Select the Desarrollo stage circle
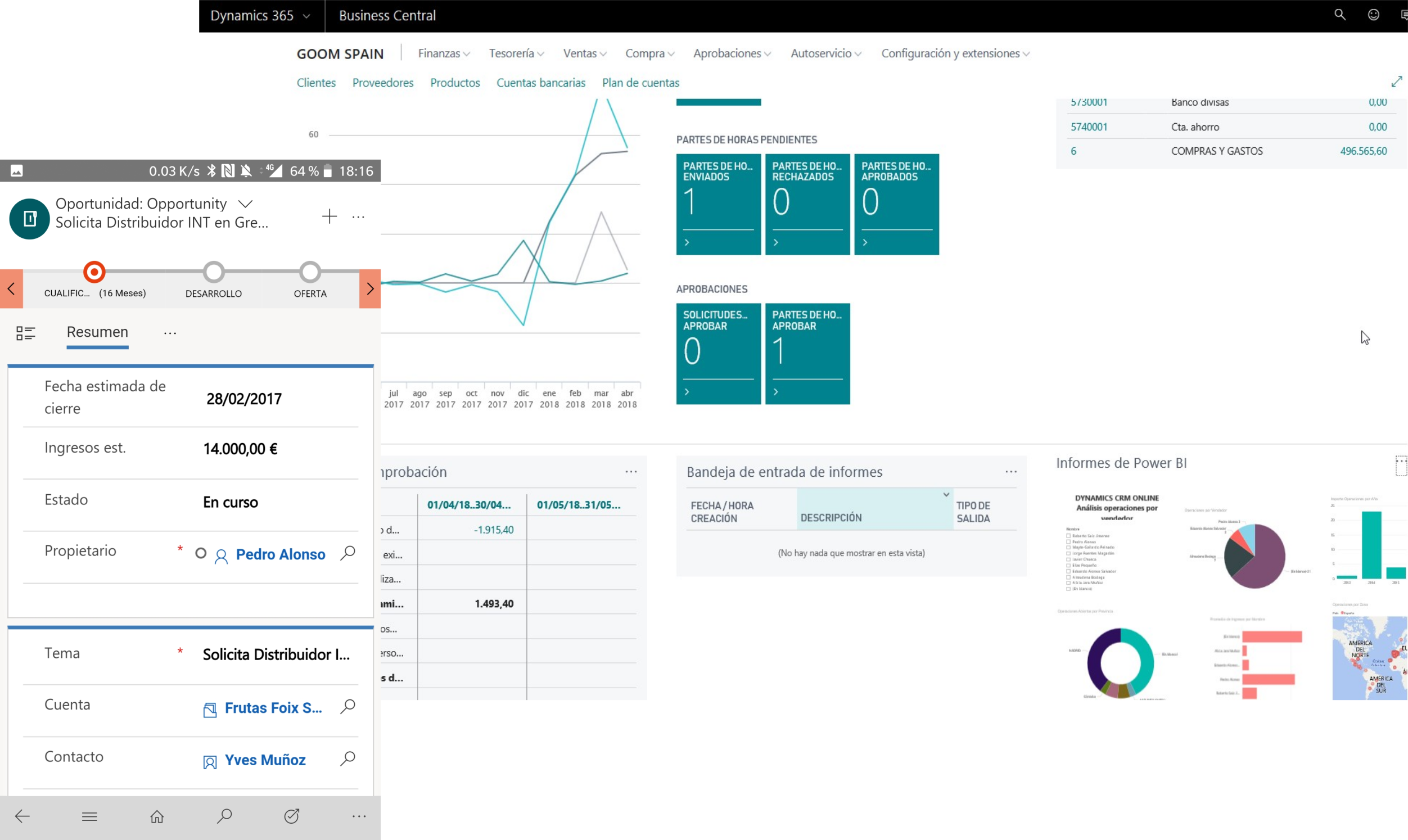 pos(214,272)
